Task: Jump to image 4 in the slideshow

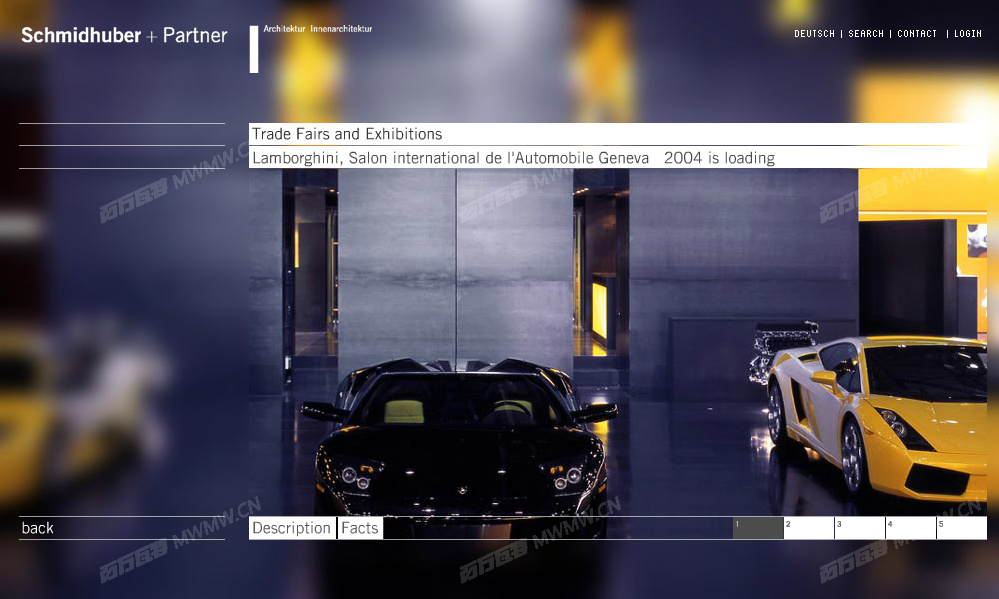Action: (x=911, y=528)
